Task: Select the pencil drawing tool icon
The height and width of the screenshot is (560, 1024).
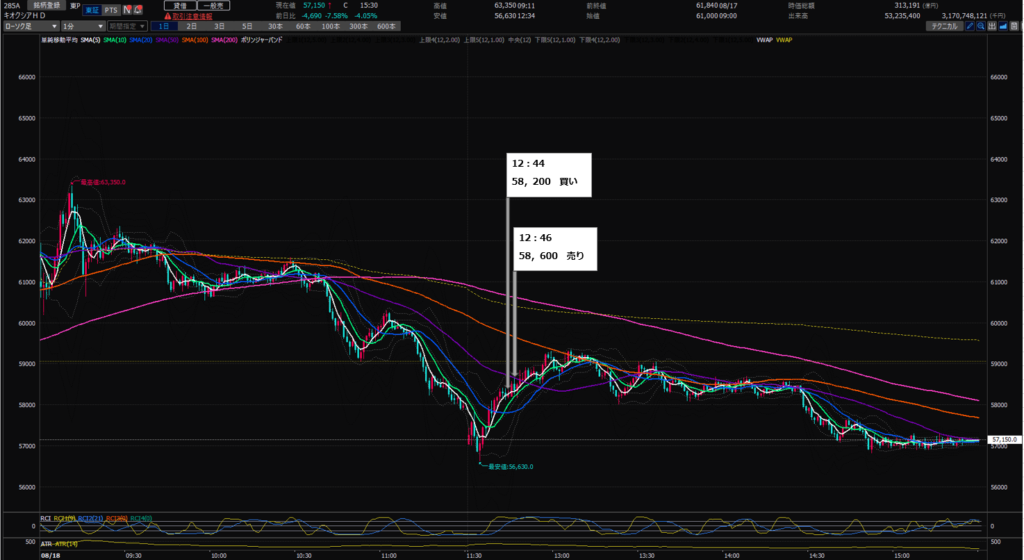Action: [x=970, y=26]
